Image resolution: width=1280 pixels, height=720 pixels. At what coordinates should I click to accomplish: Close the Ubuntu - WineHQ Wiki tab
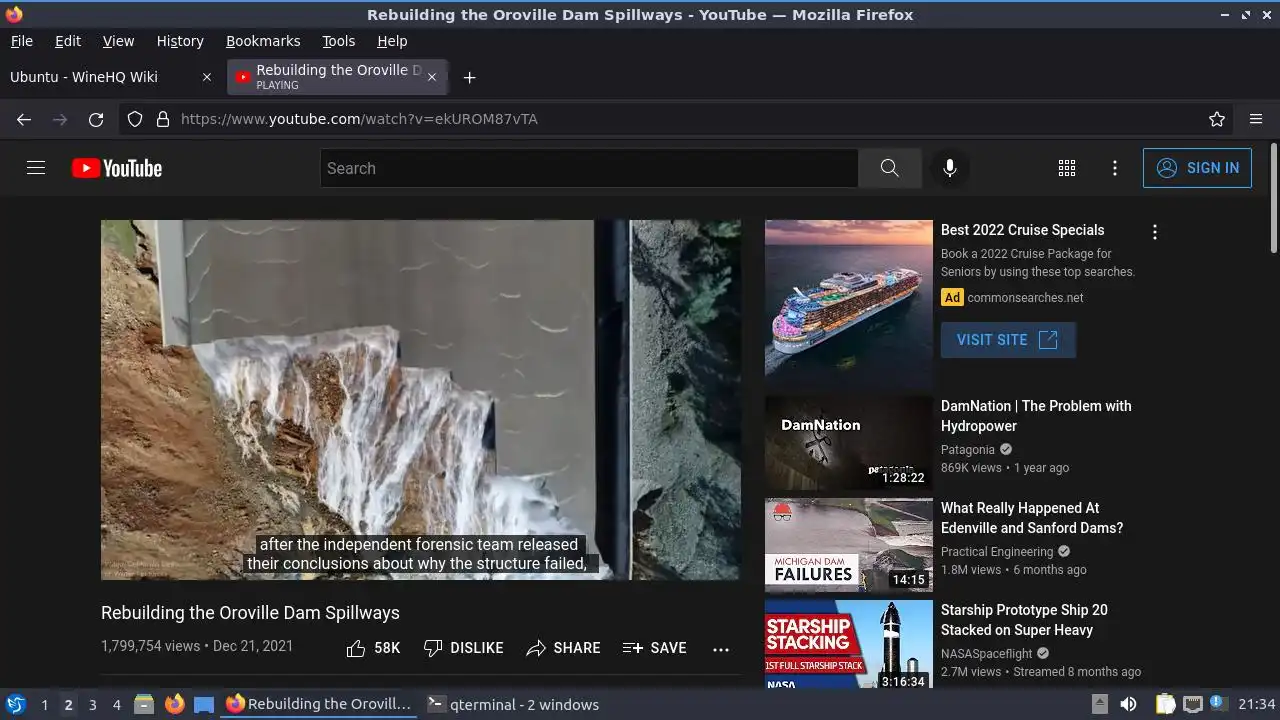207,77
